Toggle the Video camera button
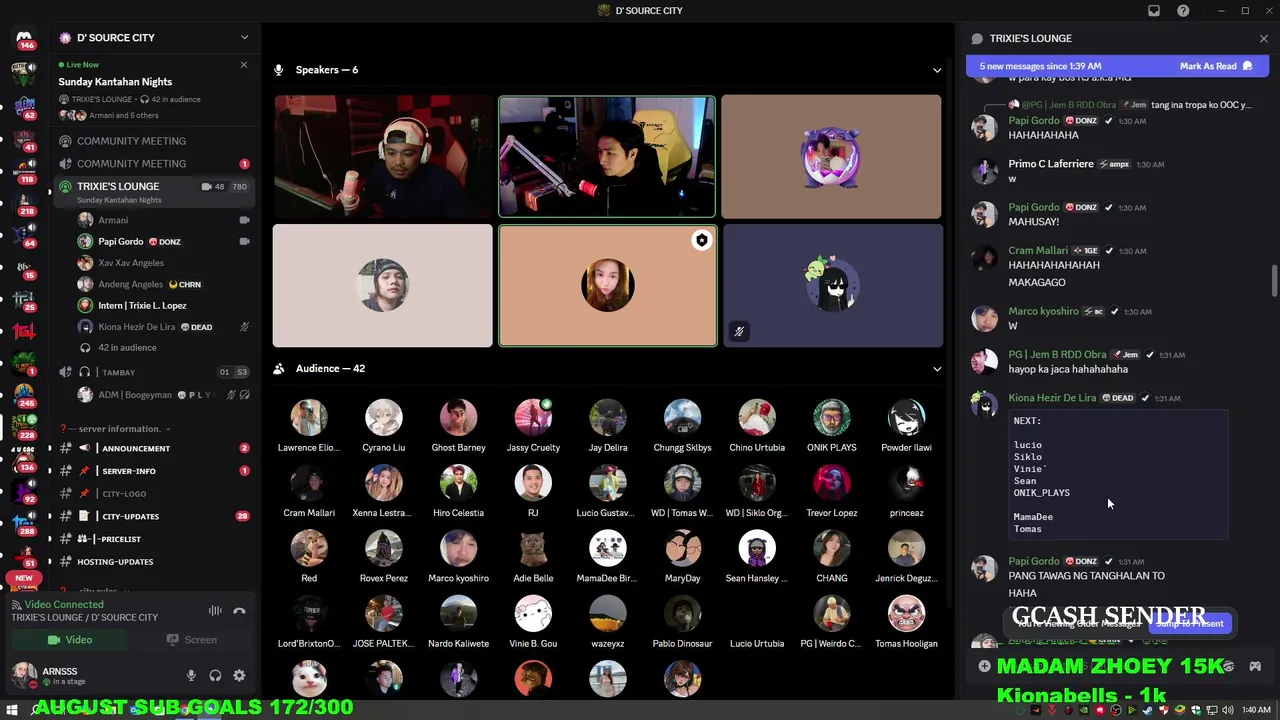The image size is (1280, 720). click(70, 640)
